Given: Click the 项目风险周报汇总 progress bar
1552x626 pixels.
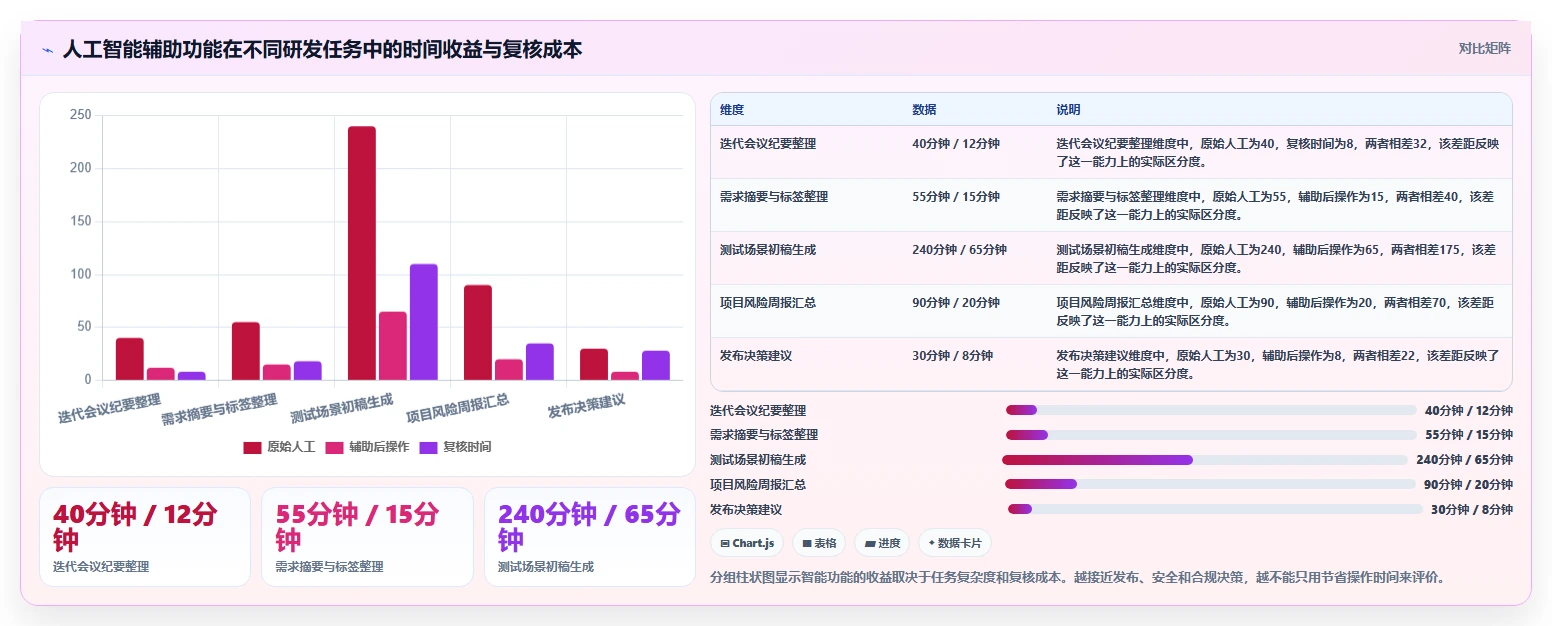Looking at the screenshot, I should click(x=1210, y=484).
